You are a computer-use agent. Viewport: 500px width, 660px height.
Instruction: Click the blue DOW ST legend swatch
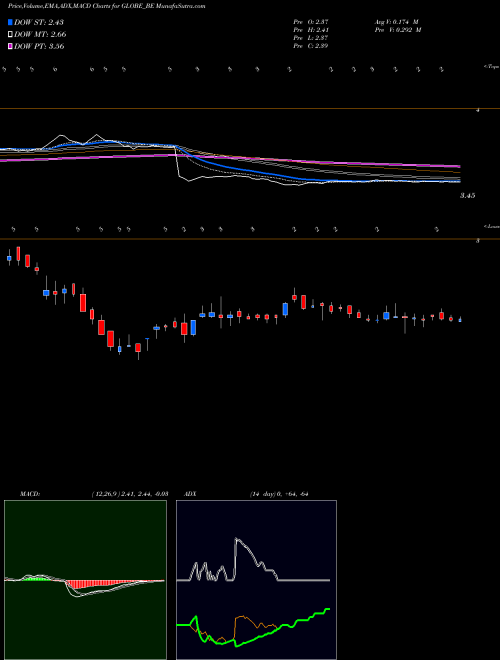(11, 22)
